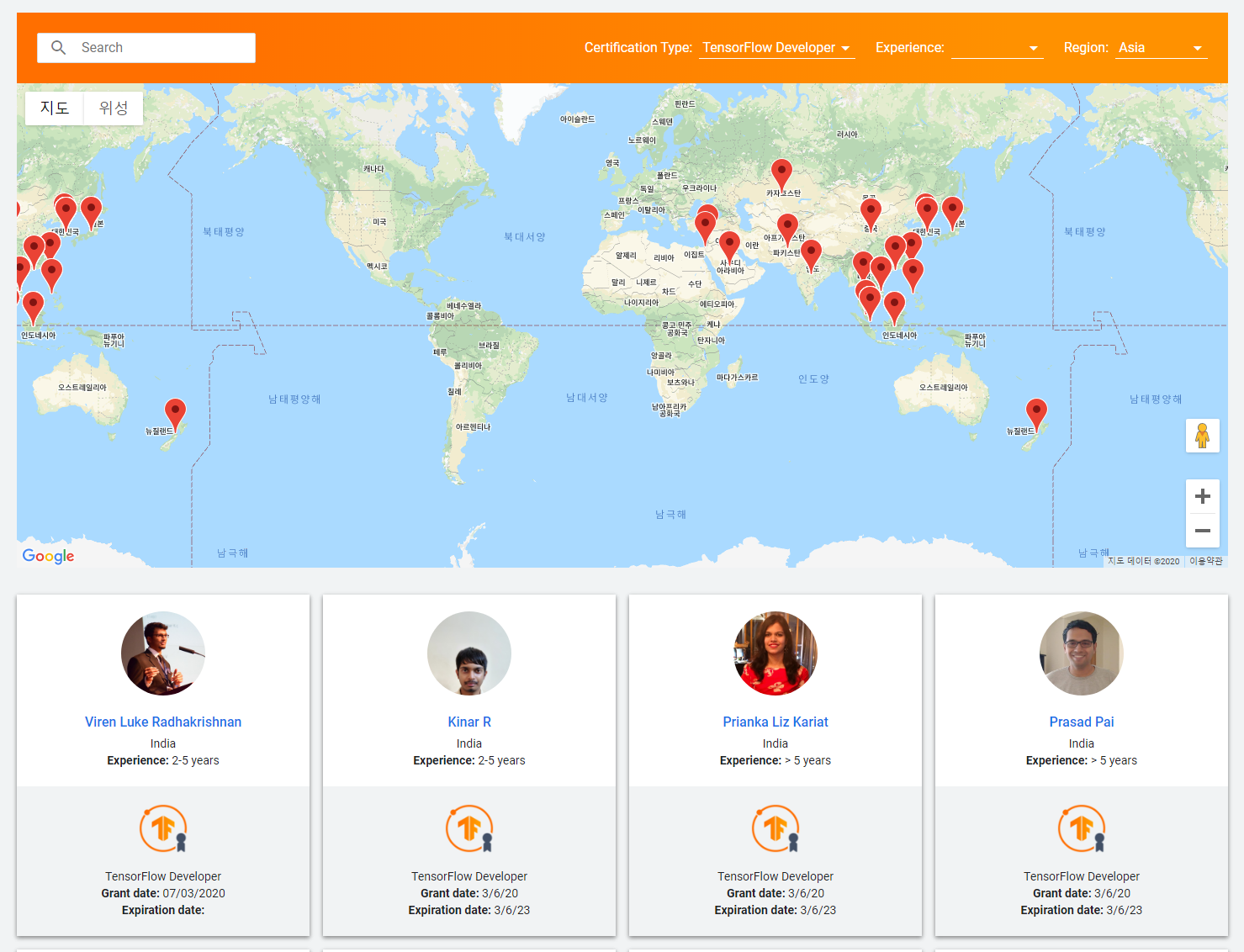Screen dimensions: 1244x952
Task: Switch to 지도 map view tab
Action: click(x=55, y=108)
